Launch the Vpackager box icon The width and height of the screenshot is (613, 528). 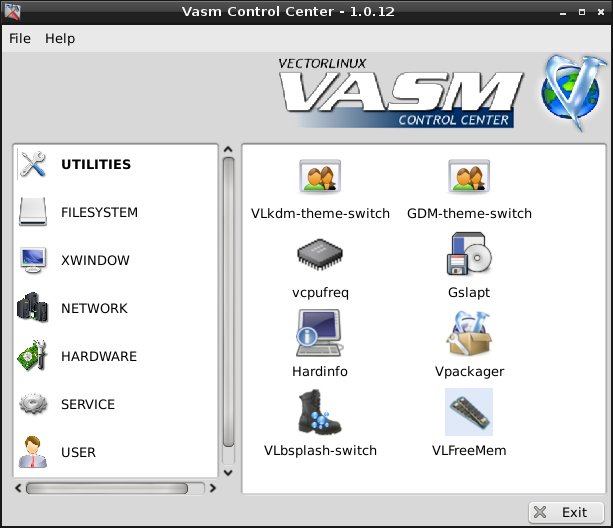(x=468, y=335)
